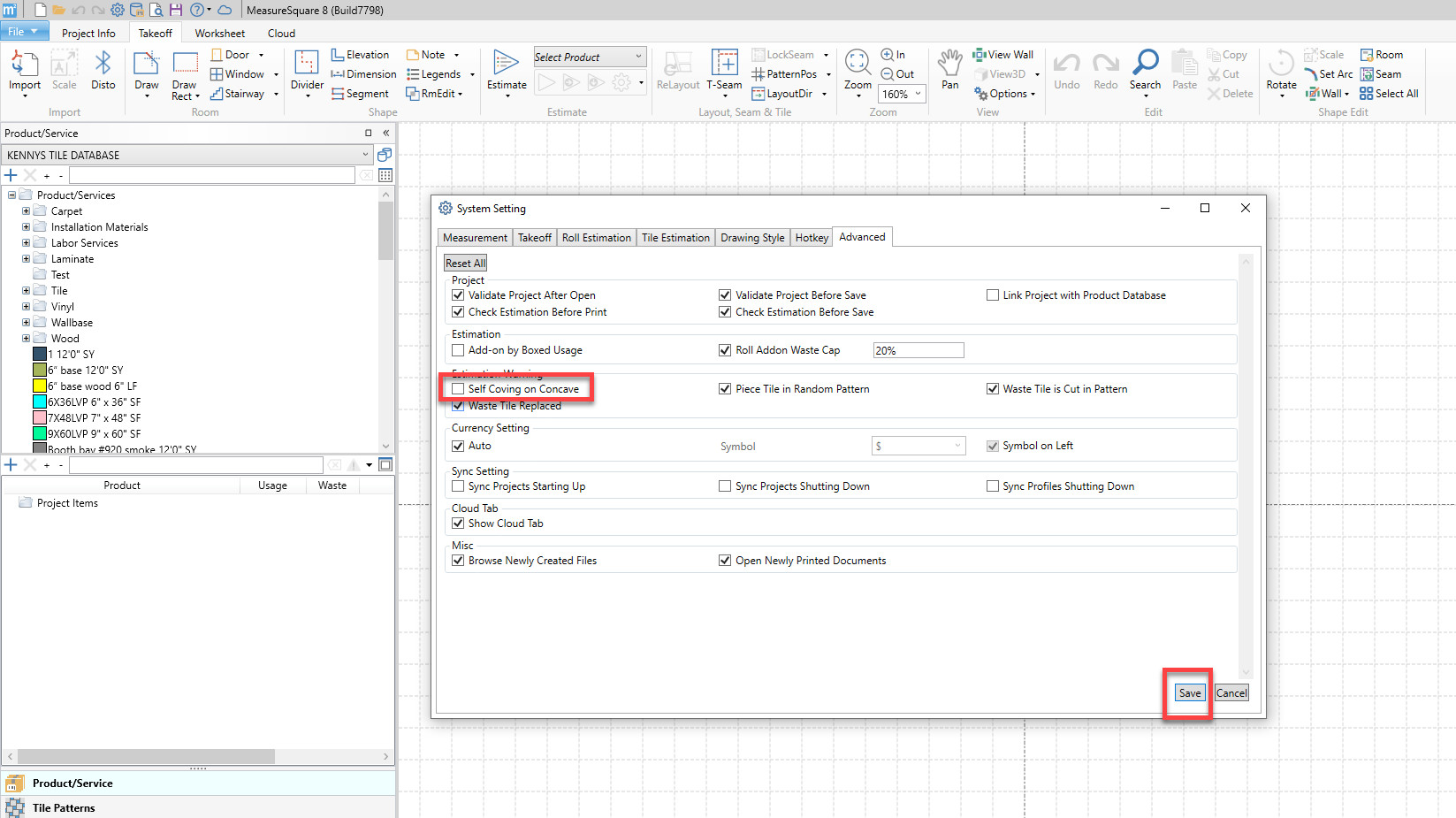The width and height of the screenshot is (1456, 818).
Task: Add a new product with the plus icon
Action: pyautogui.click(x=11, y=175)
